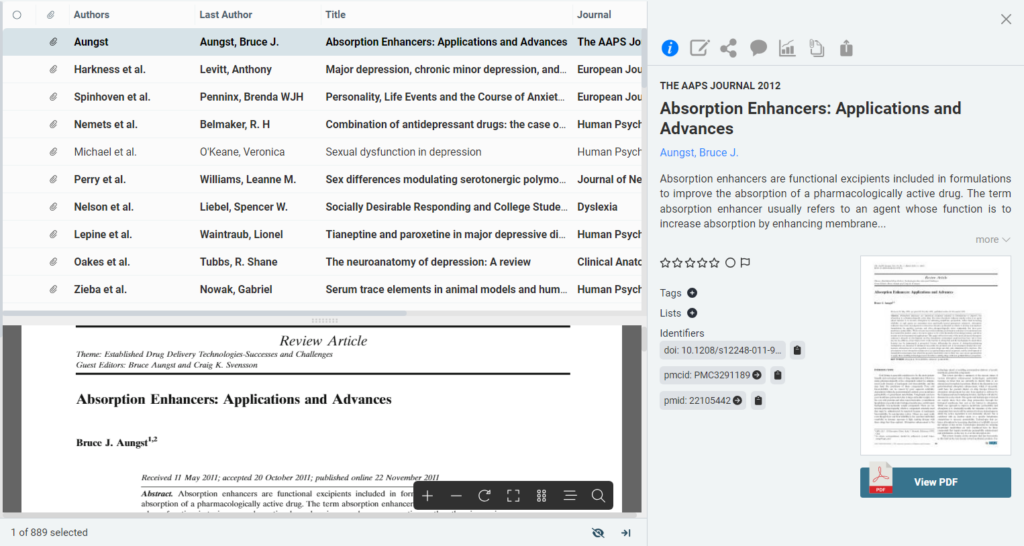Show PDF page thumbnails grid
Screen dimensions: 1024x546
541,496
